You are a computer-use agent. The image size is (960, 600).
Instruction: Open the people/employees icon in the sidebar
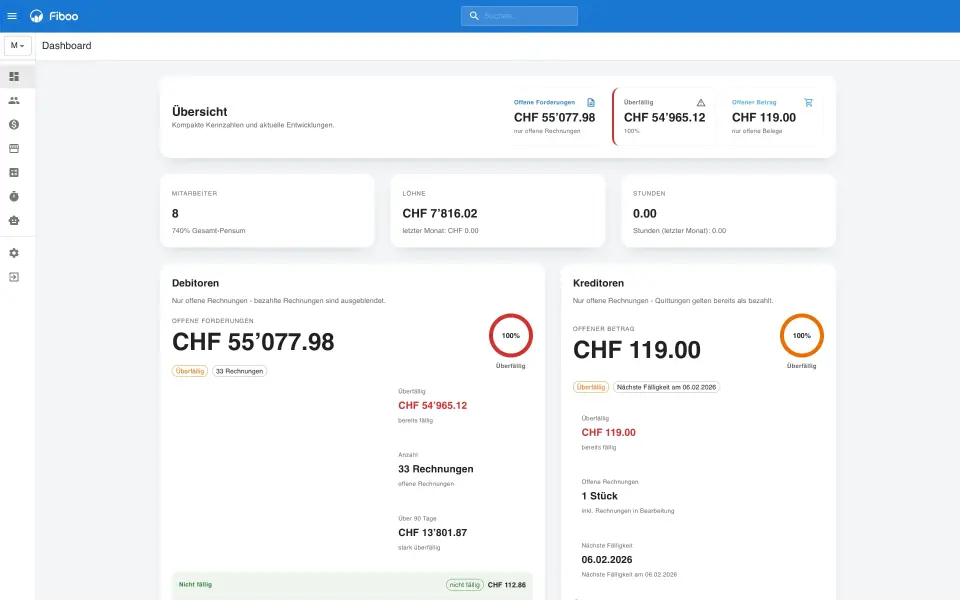pos(14,100)
